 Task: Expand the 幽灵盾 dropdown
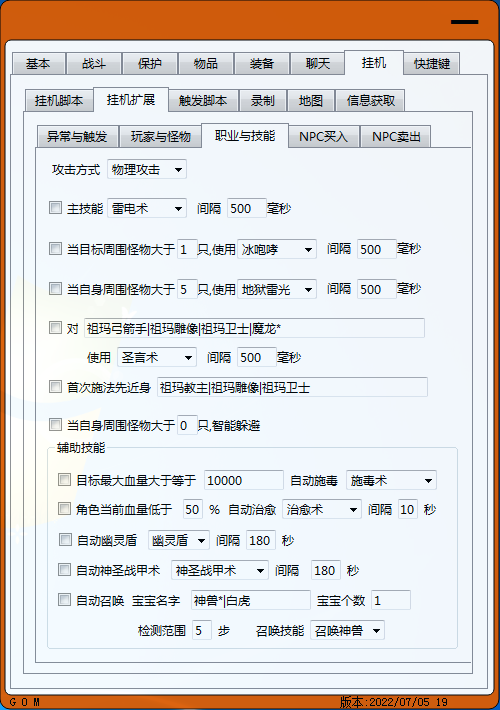[x=179, y=540]
